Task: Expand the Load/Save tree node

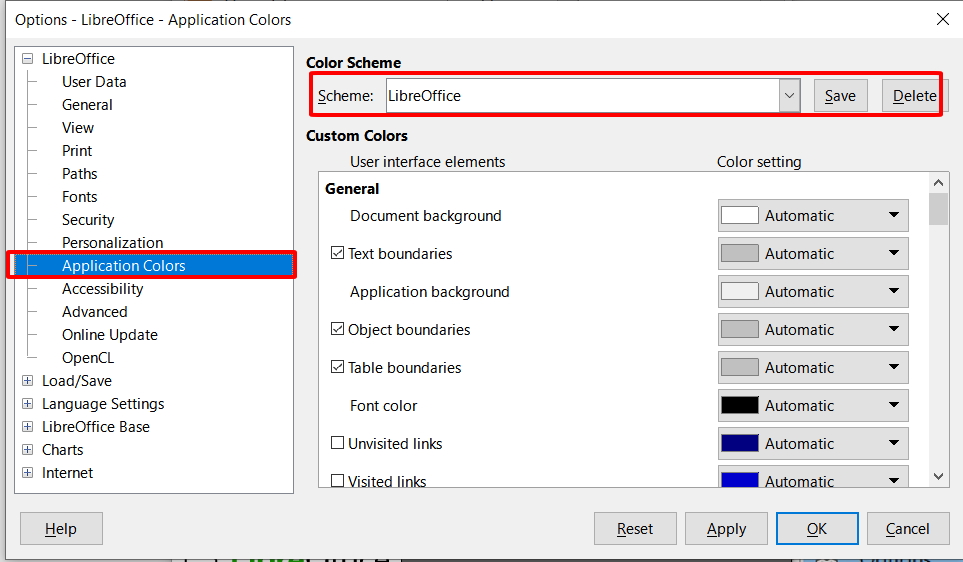Action: click(x=28, y=381)
